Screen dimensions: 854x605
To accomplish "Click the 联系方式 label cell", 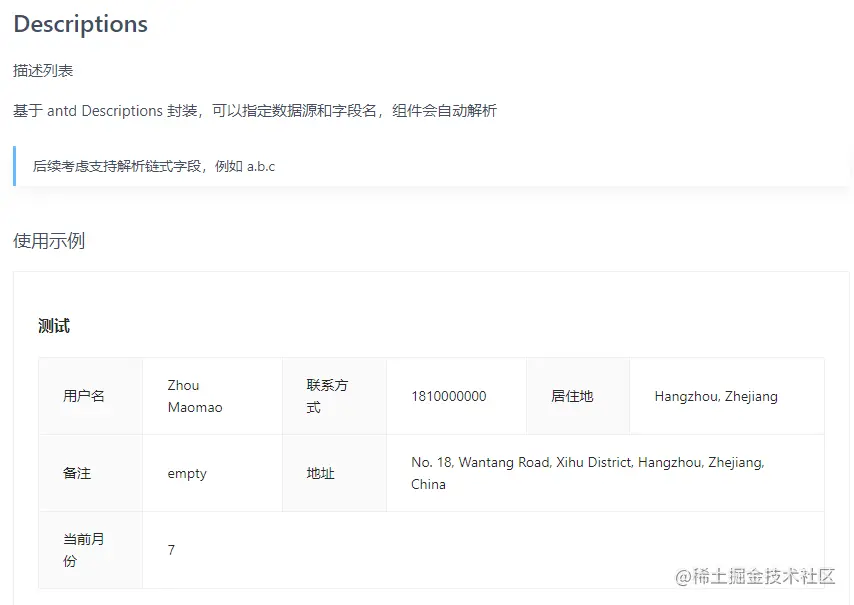I will point(334,396).
